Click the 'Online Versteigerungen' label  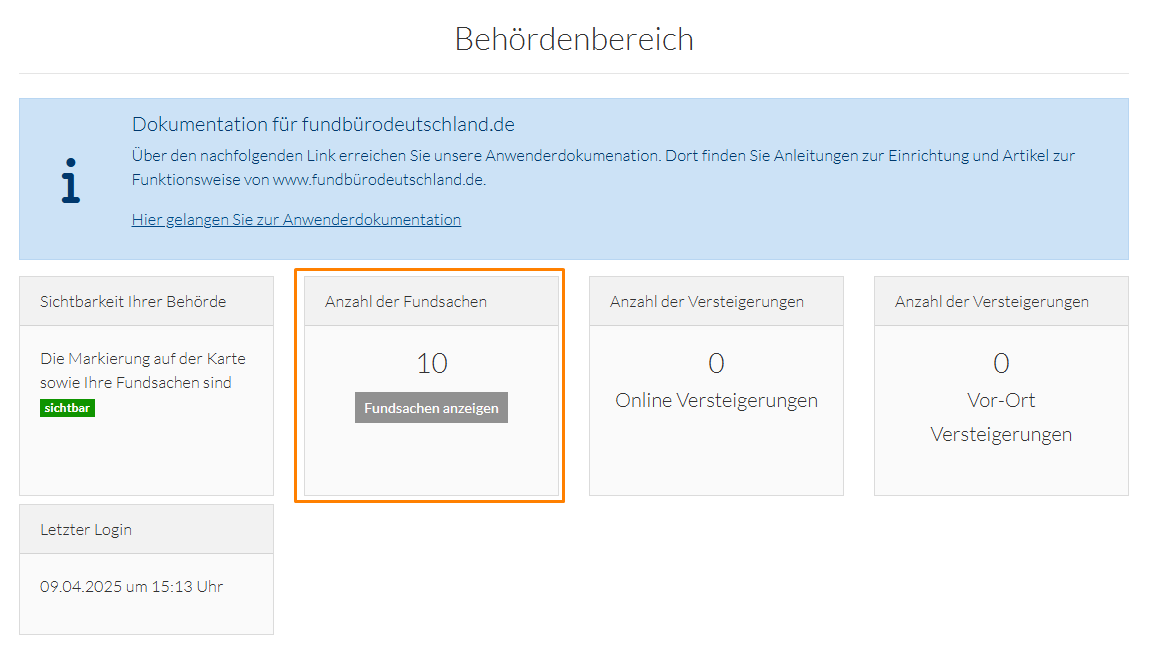(x=716, y=401)
